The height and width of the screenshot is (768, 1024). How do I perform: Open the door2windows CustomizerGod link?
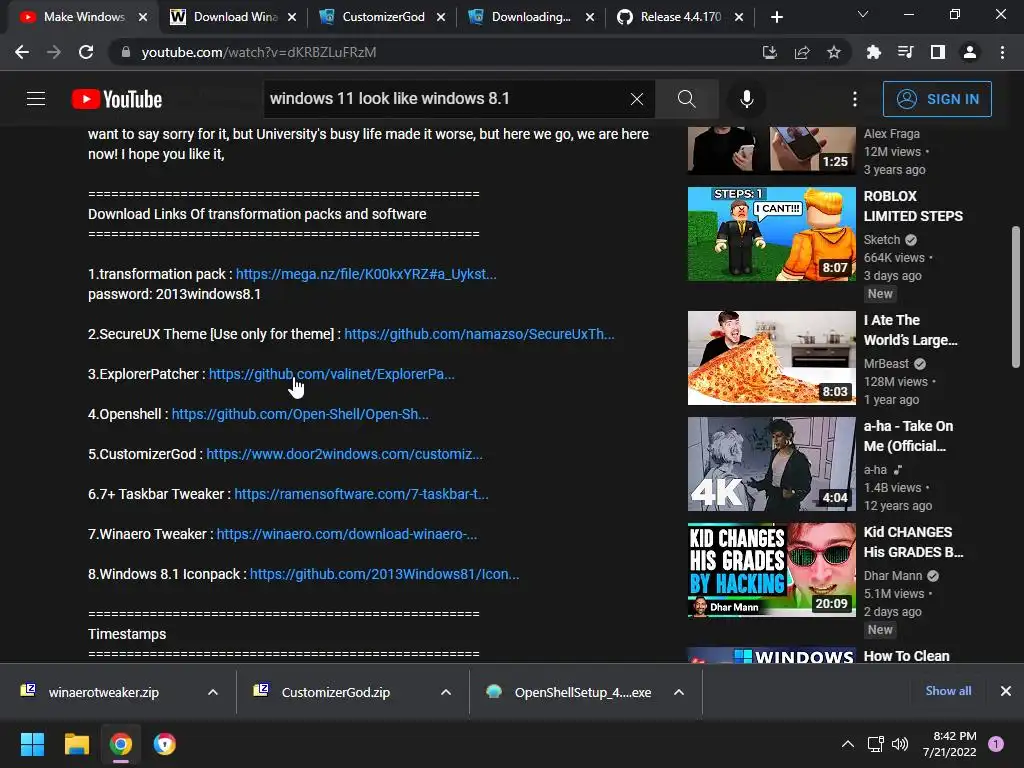pyautogui.click(x=344, y=454)
